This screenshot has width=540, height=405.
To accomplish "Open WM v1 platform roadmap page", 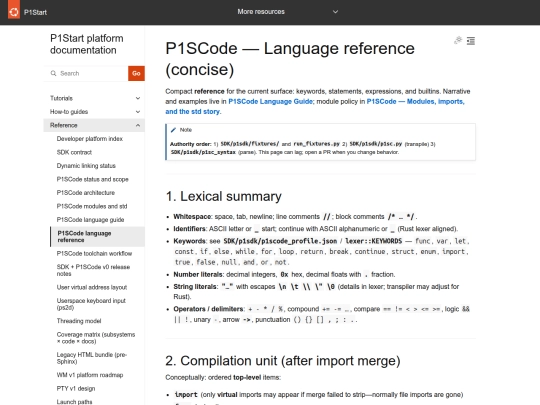I will click(x=90, y=375).
